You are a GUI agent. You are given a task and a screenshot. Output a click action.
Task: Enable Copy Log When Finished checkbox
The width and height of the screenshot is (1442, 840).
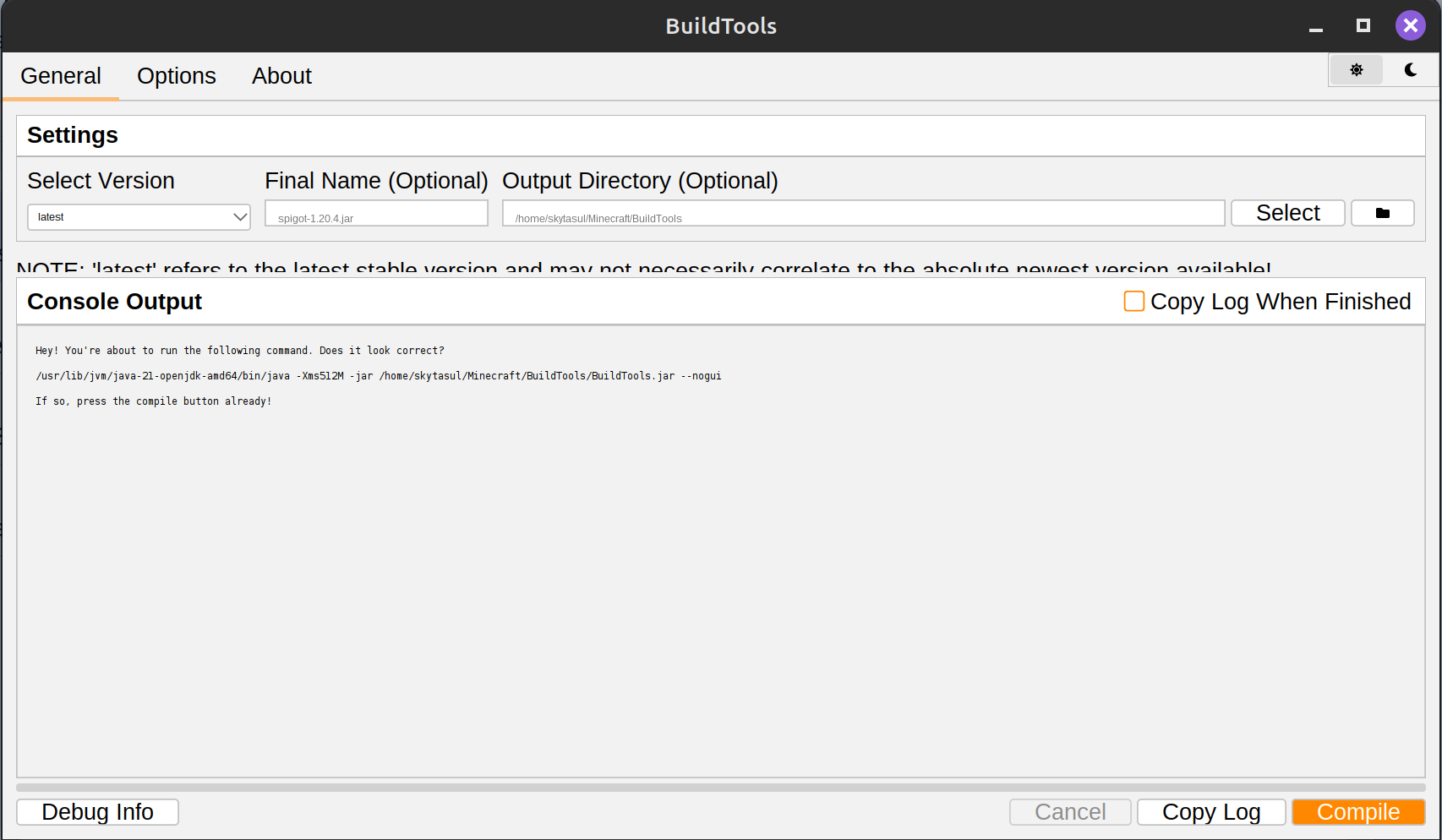click(1133, 302)
